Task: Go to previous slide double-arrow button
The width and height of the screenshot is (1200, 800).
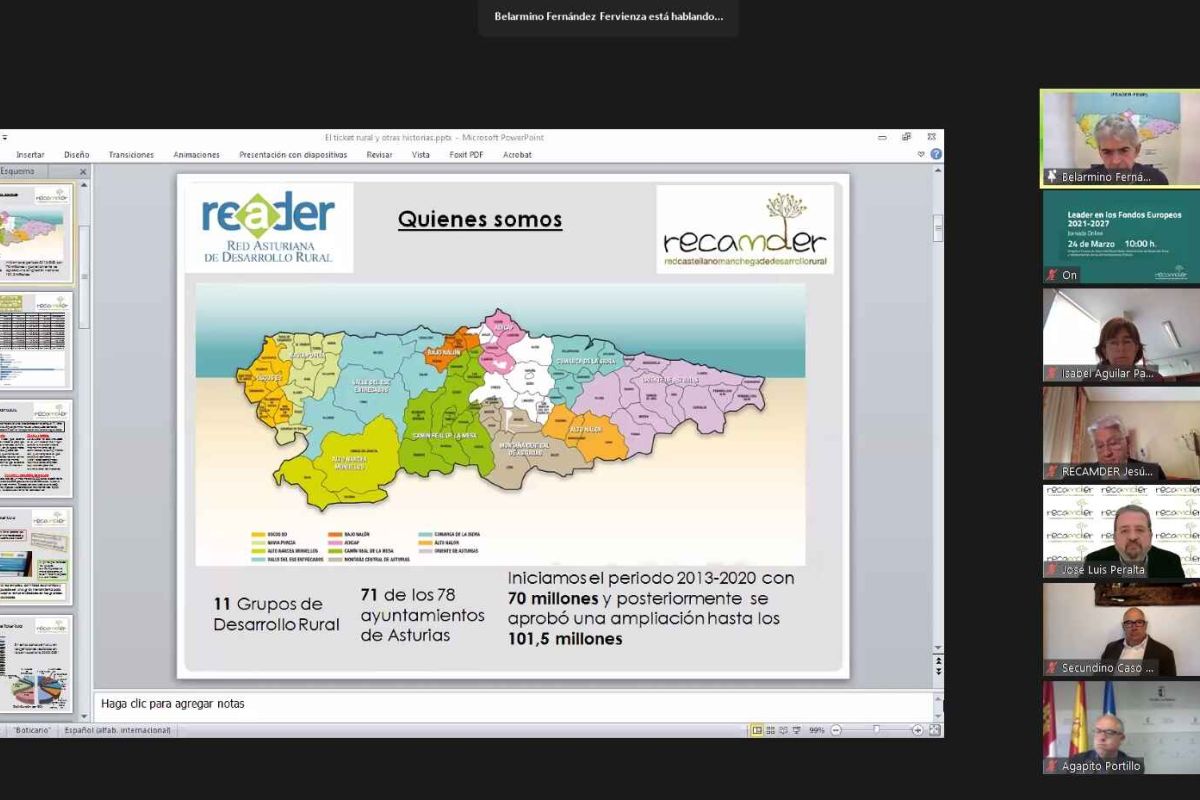Action: tap(937, 659)
